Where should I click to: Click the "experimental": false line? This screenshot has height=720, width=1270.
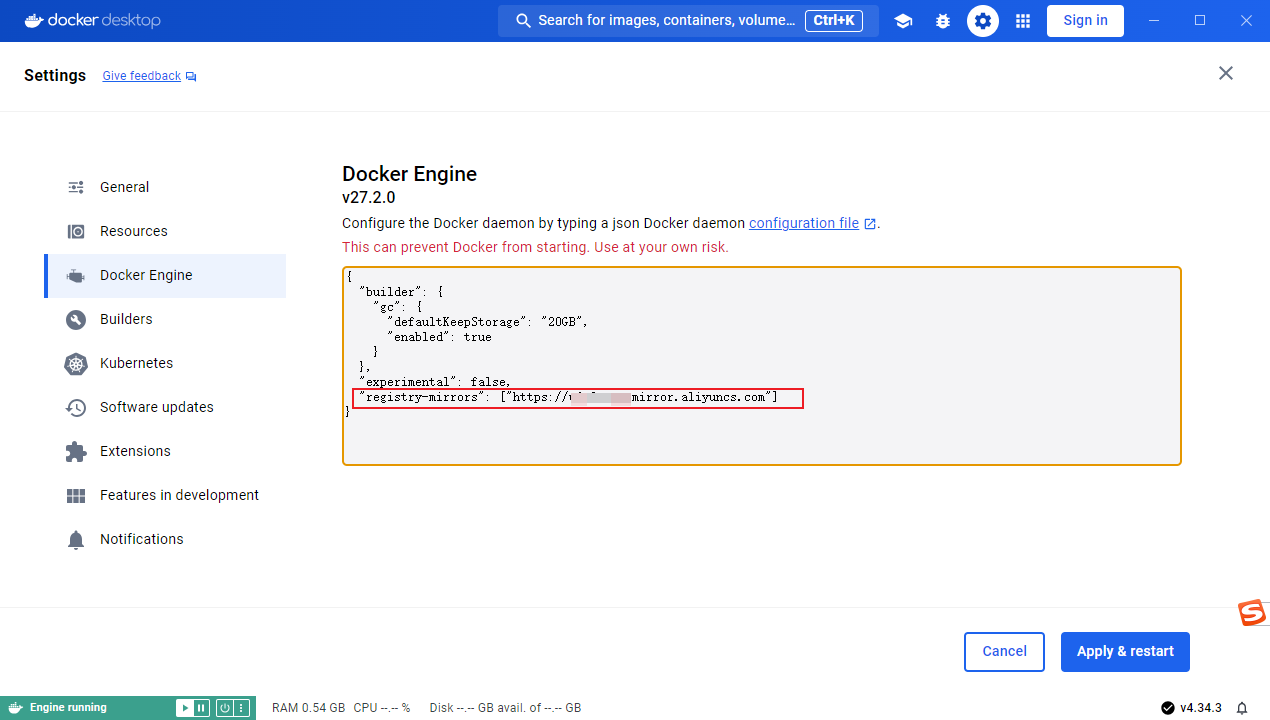tap(435, 382)
